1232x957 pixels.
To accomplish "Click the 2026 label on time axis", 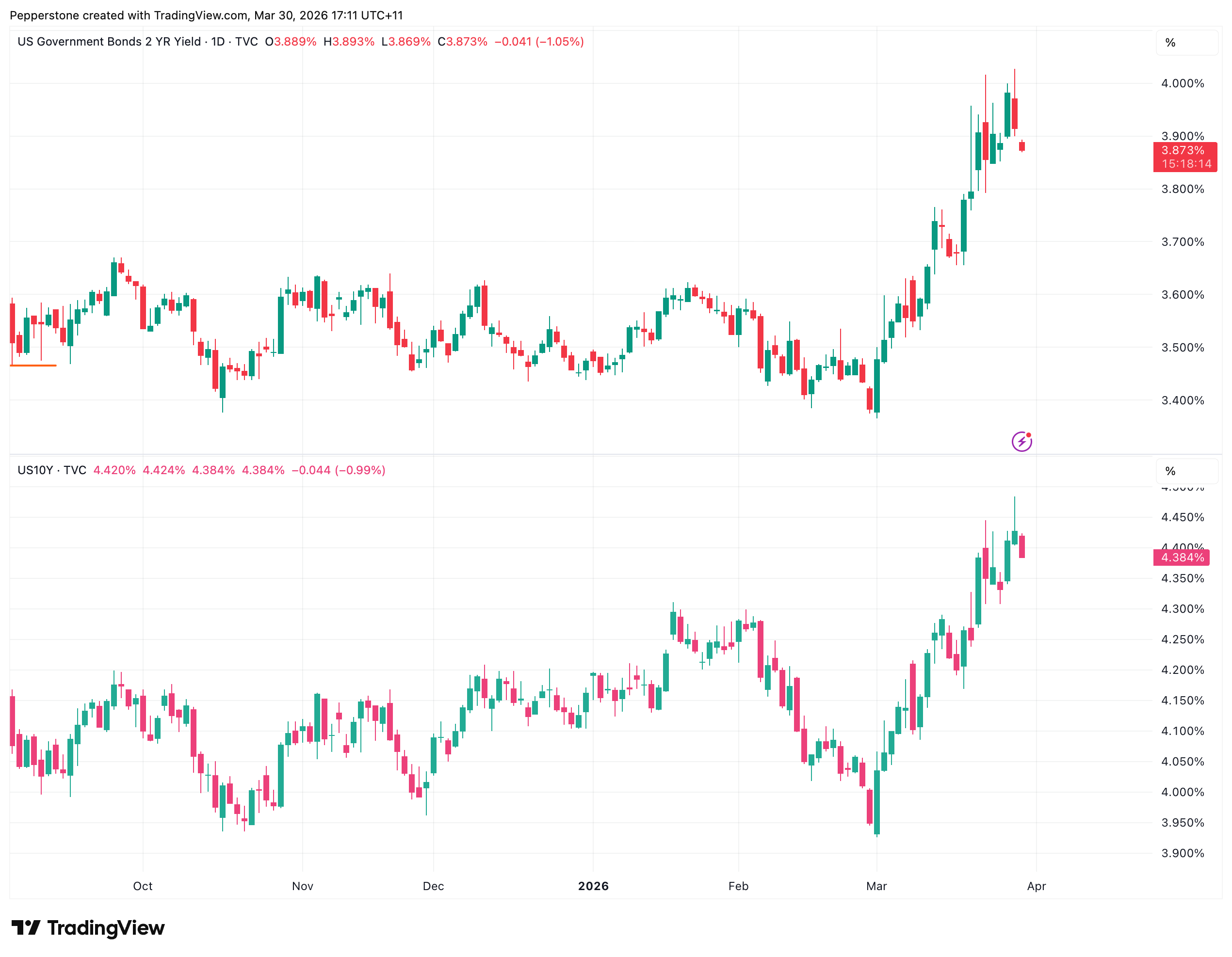I will (593, 886).
